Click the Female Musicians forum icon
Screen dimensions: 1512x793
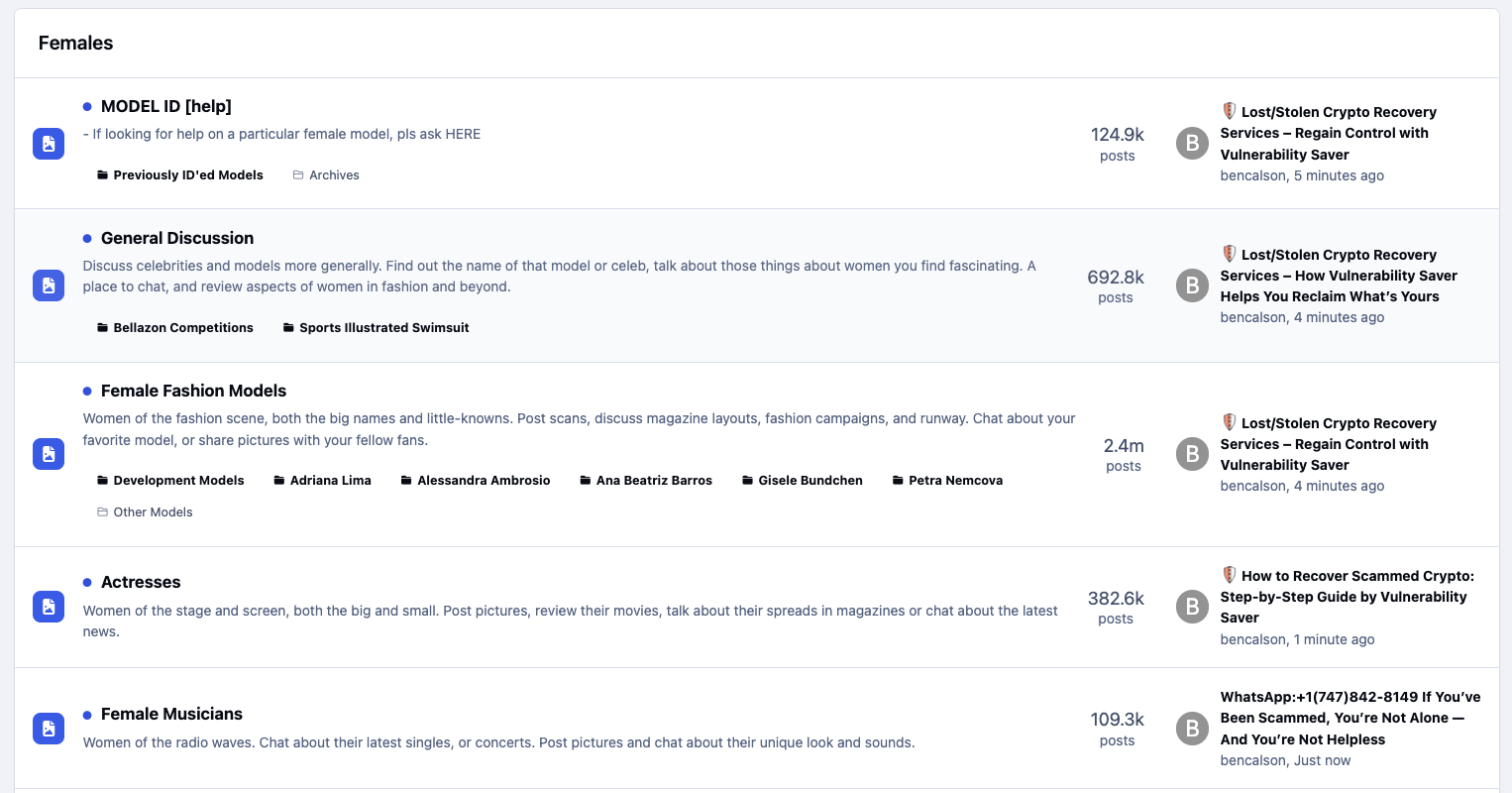tap(49, 729)
